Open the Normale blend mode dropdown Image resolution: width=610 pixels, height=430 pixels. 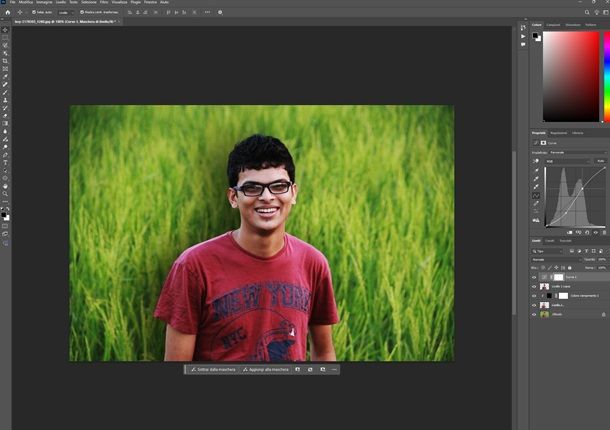pos(557,260)
